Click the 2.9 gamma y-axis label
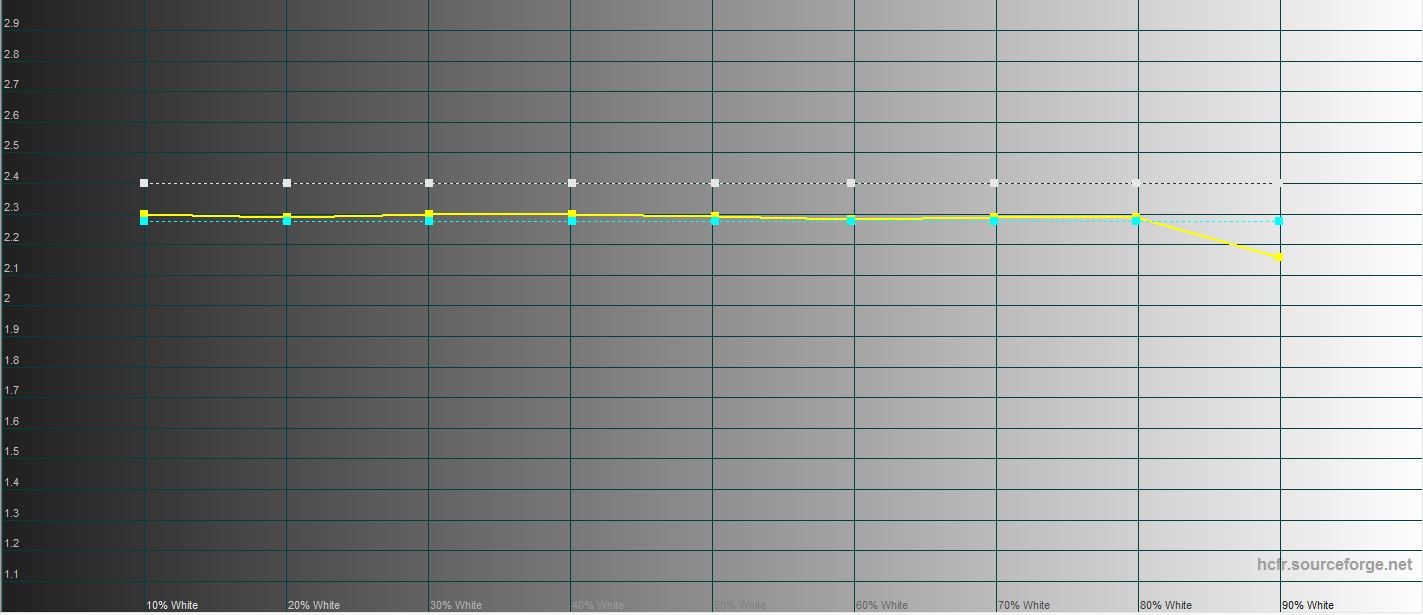 coord(12,23)
